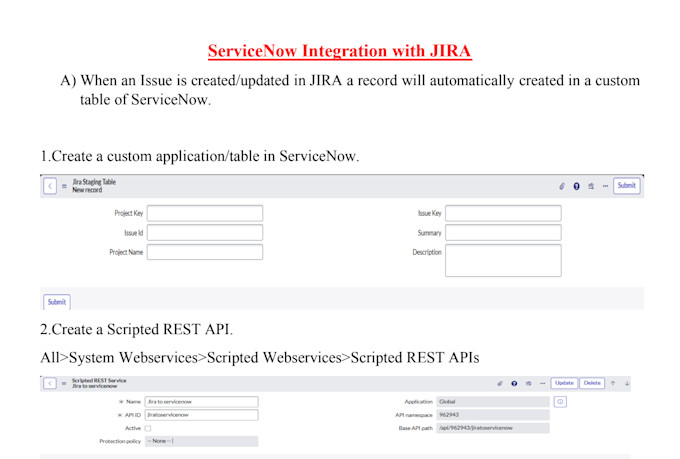Click help icon in Scripted REST Service header
The image size is (680, 459).
coord(514,384)
